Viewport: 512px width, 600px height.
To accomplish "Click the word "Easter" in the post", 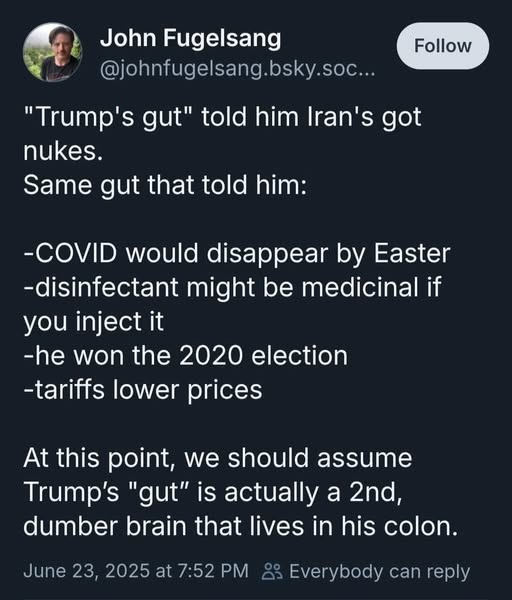I will [x=412, y=254].
